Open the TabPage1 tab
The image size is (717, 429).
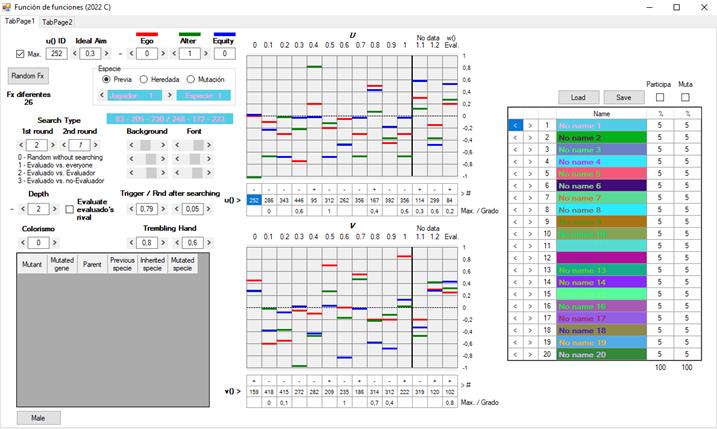point(19,21)
